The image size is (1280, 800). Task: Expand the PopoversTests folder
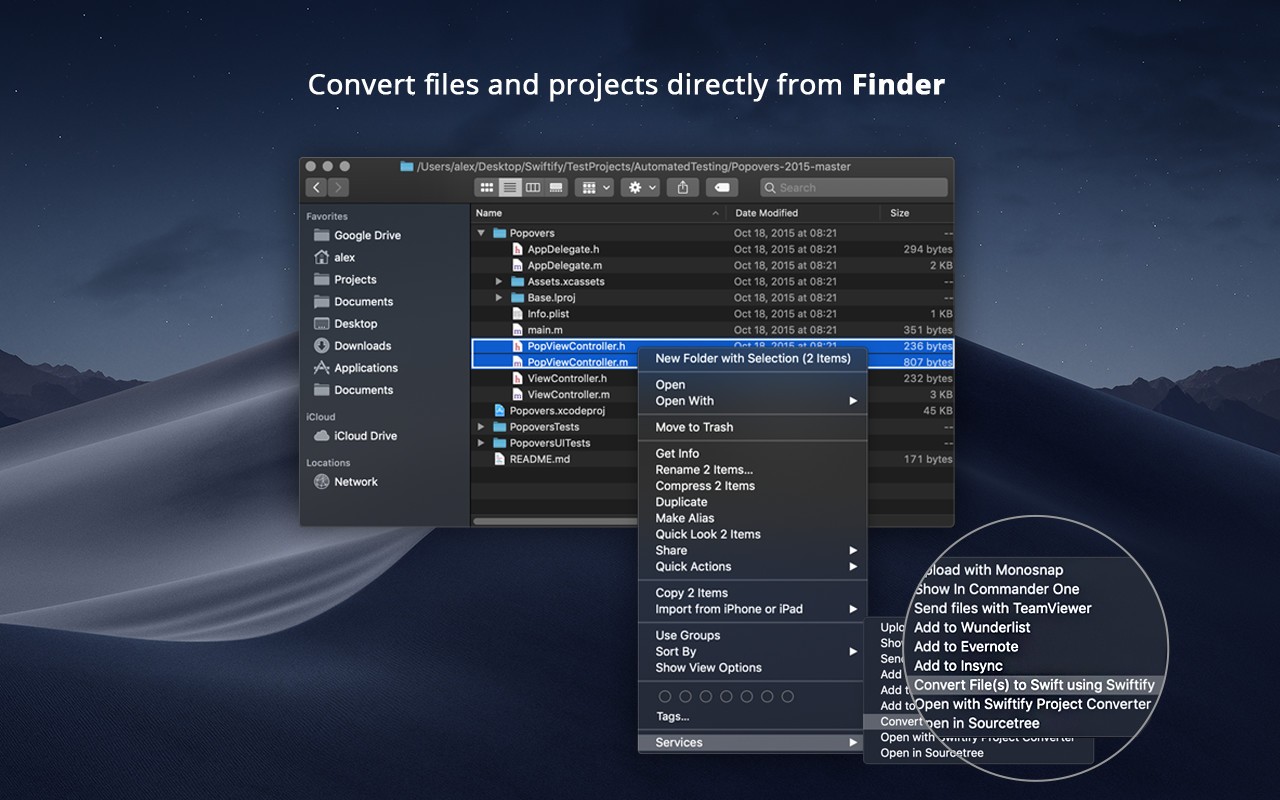click(481, 426)
